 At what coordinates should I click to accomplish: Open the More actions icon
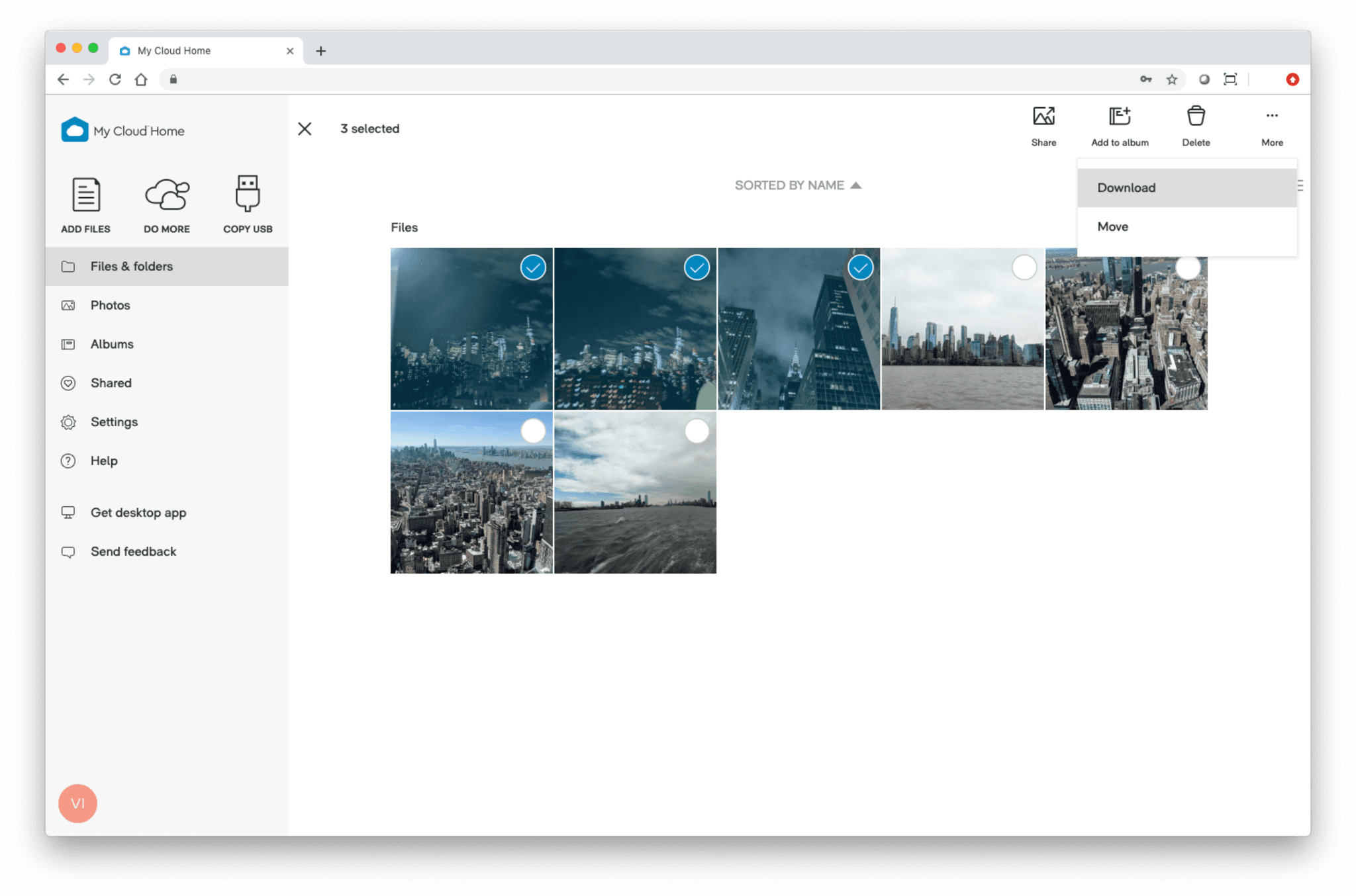pyautogui.click(x=1271, y=124)
